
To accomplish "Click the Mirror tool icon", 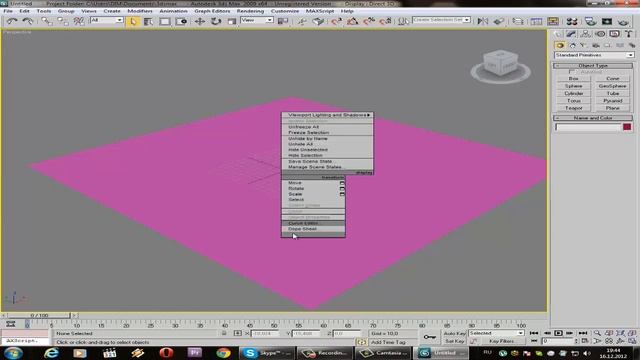I will coord(482,21).
